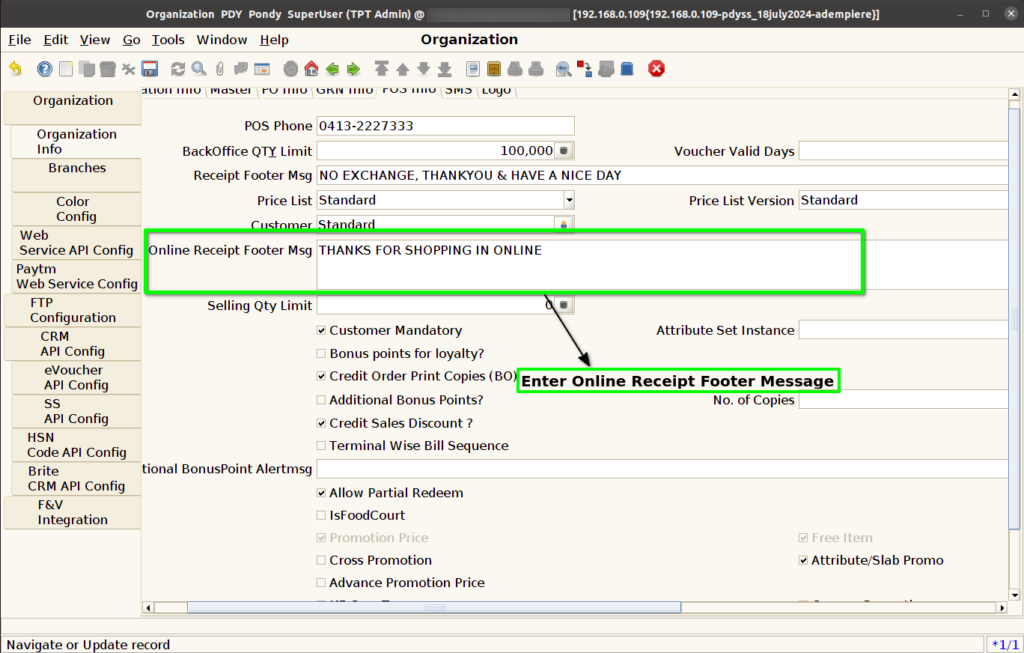Click the horizontal scrollbar right arrow
This screenshot has height=653, width=1024.
point(1002,607)
